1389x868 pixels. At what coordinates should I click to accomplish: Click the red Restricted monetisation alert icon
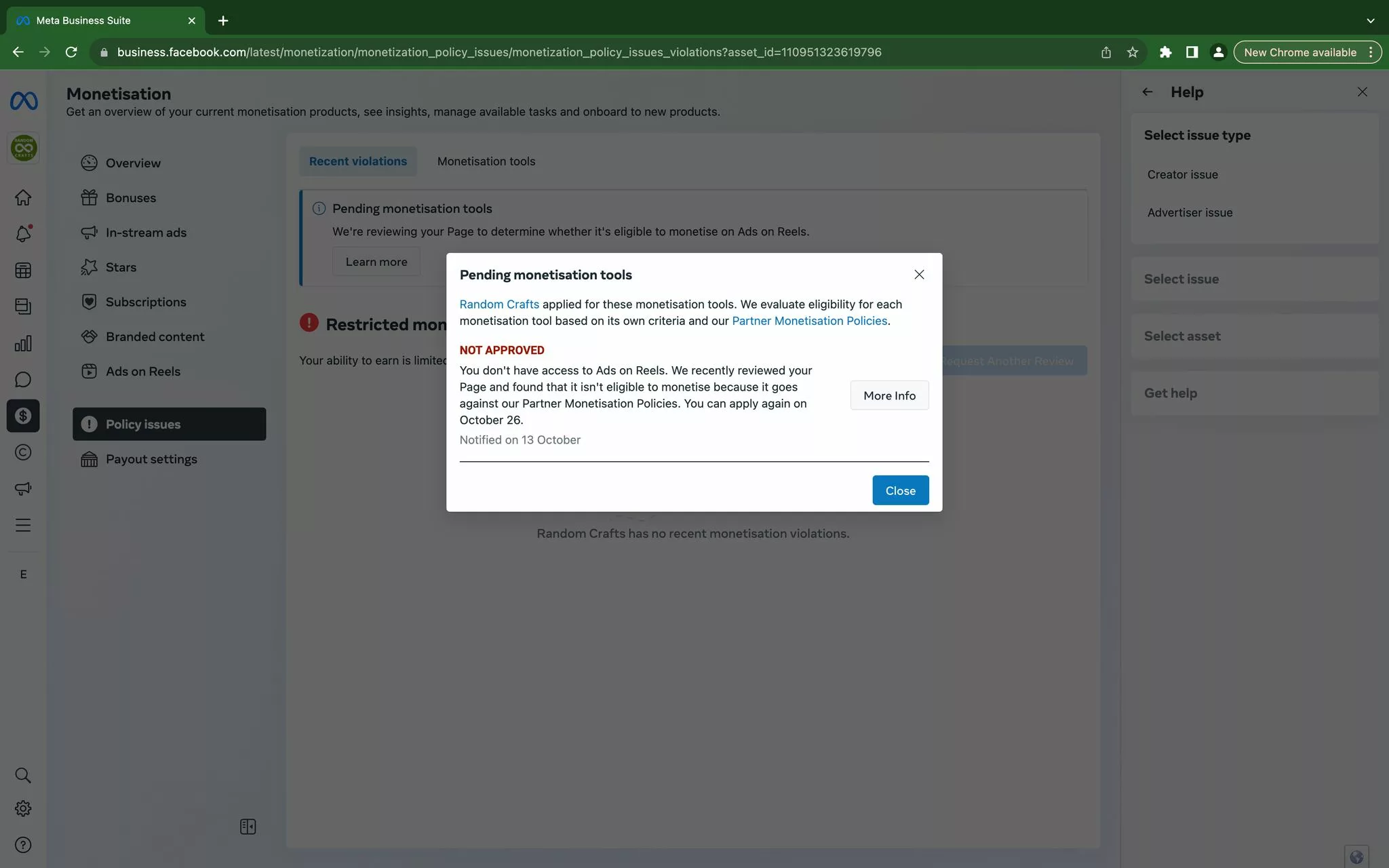(x=309, y=323)
